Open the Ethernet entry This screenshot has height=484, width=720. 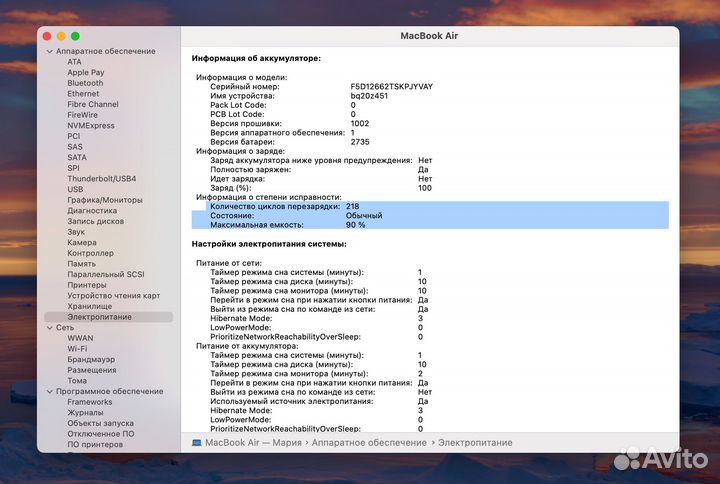coord(83,94)
